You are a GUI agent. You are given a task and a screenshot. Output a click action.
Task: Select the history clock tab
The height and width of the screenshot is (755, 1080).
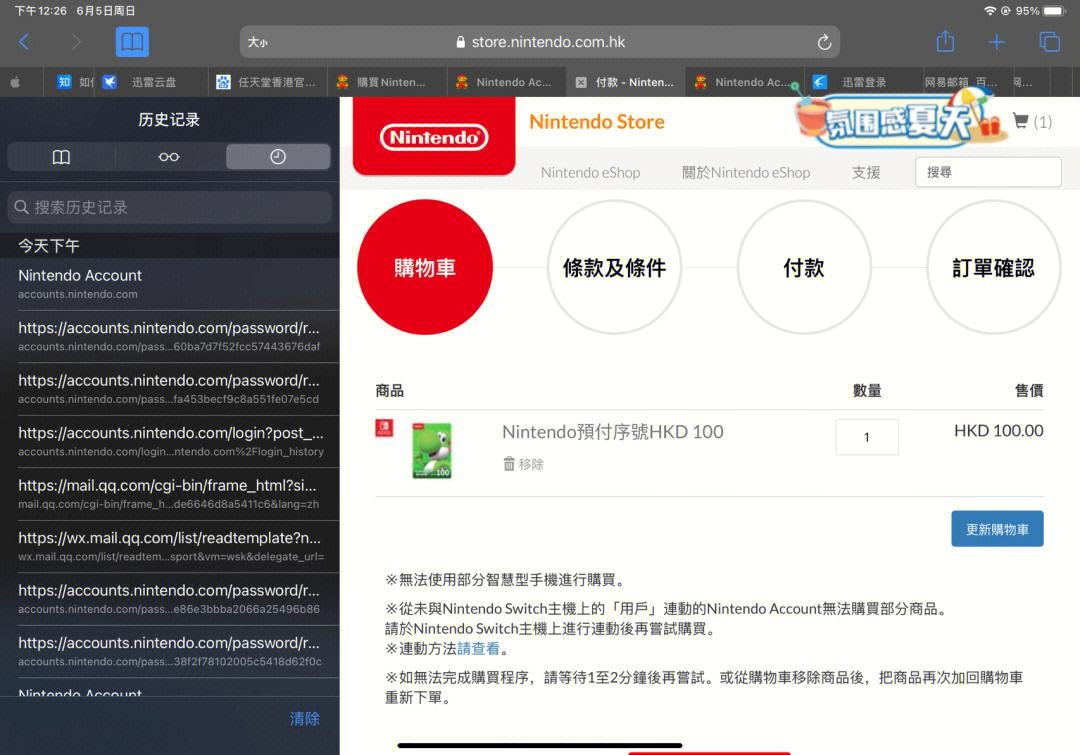(278, 157)
